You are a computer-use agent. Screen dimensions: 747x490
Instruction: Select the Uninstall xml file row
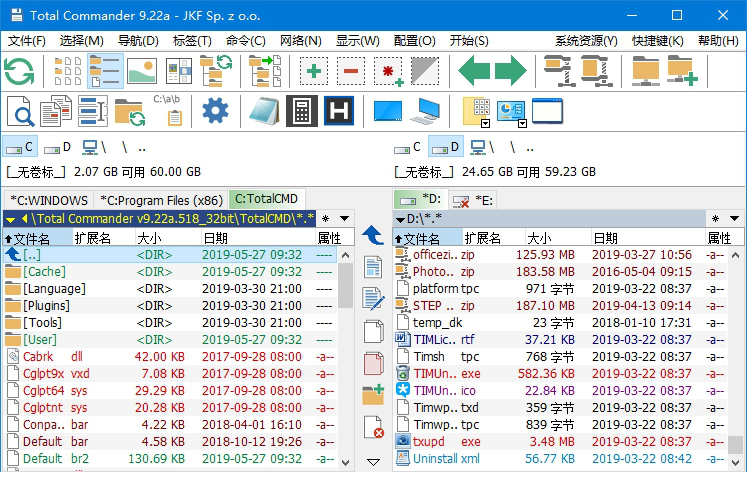(x=560, y=459)
